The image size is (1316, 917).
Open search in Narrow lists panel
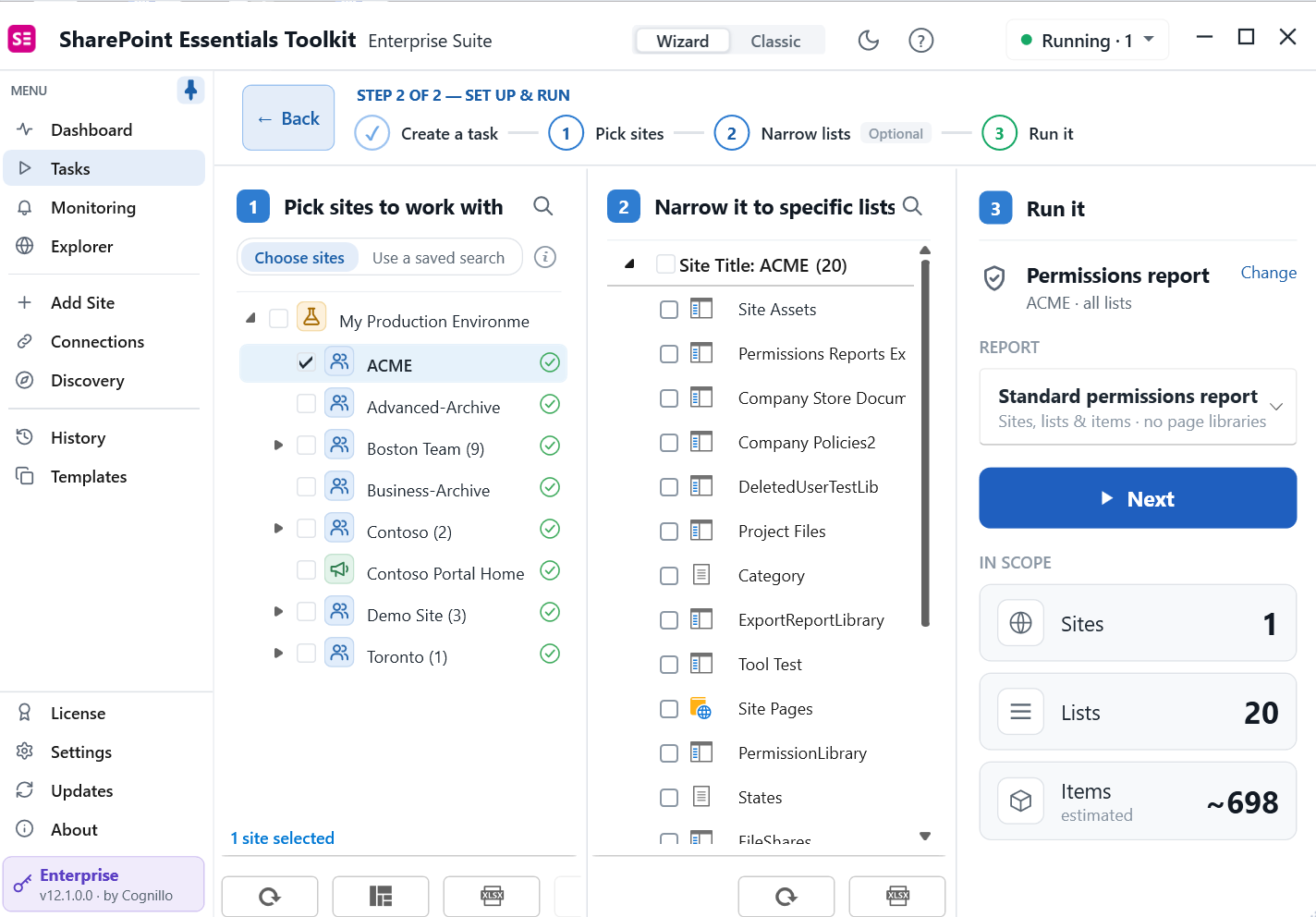(x=912, y=206)
